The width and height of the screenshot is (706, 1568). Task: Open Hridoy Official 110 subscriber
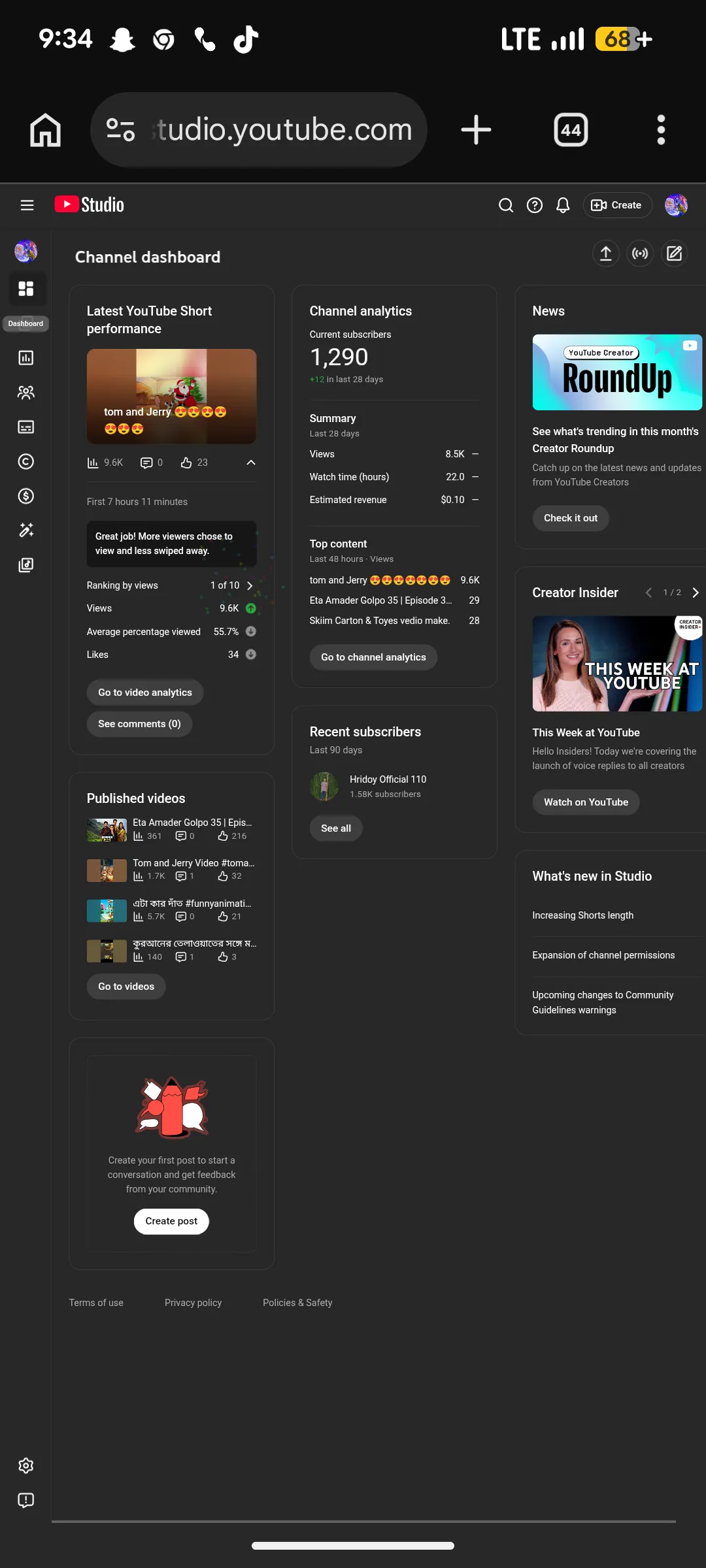388,779
